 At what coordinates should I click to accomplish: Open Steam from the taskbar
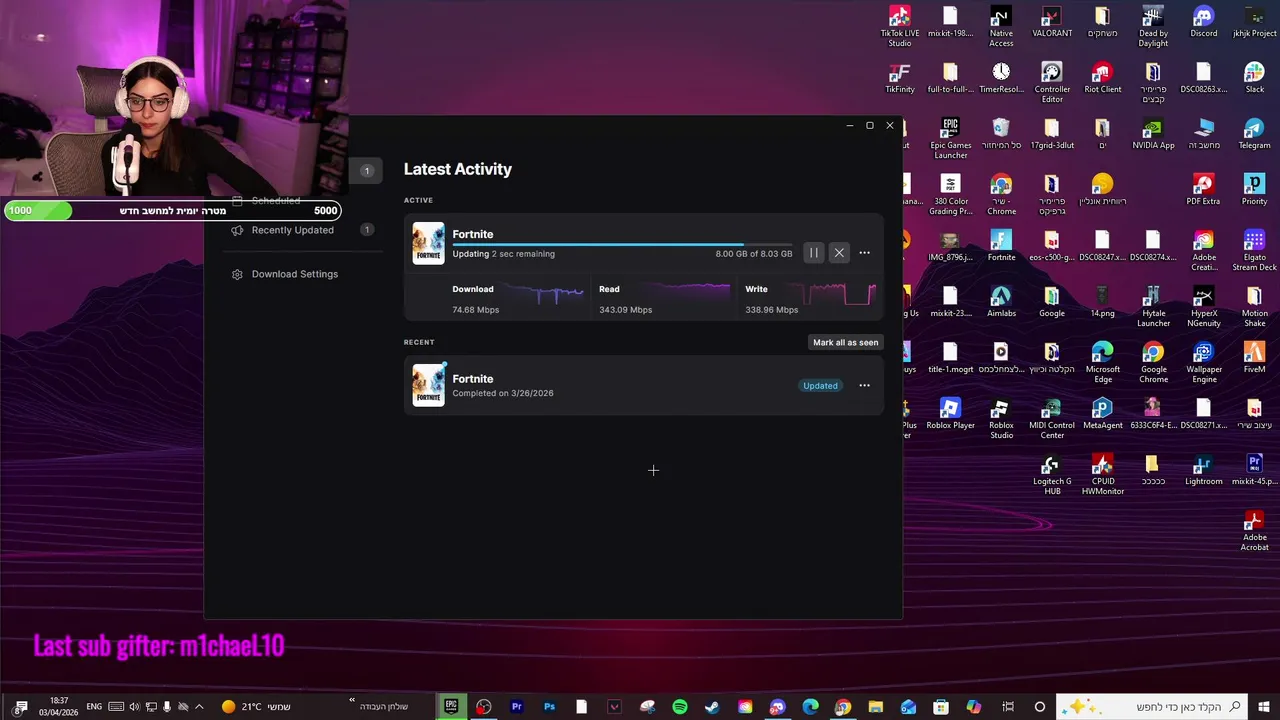[712, 707]
